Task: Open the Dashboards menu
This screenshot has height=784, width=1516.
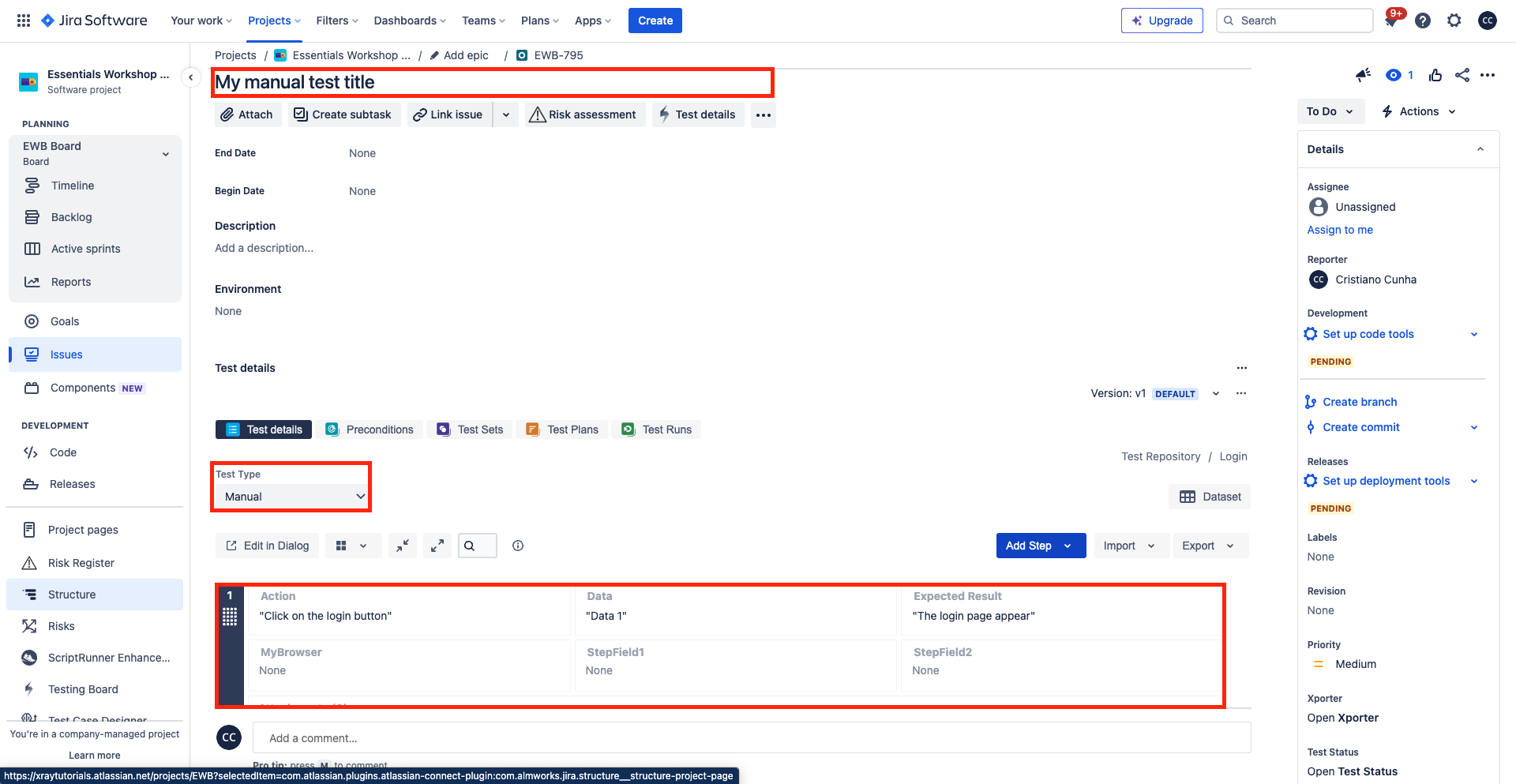Action: point(410,21)
